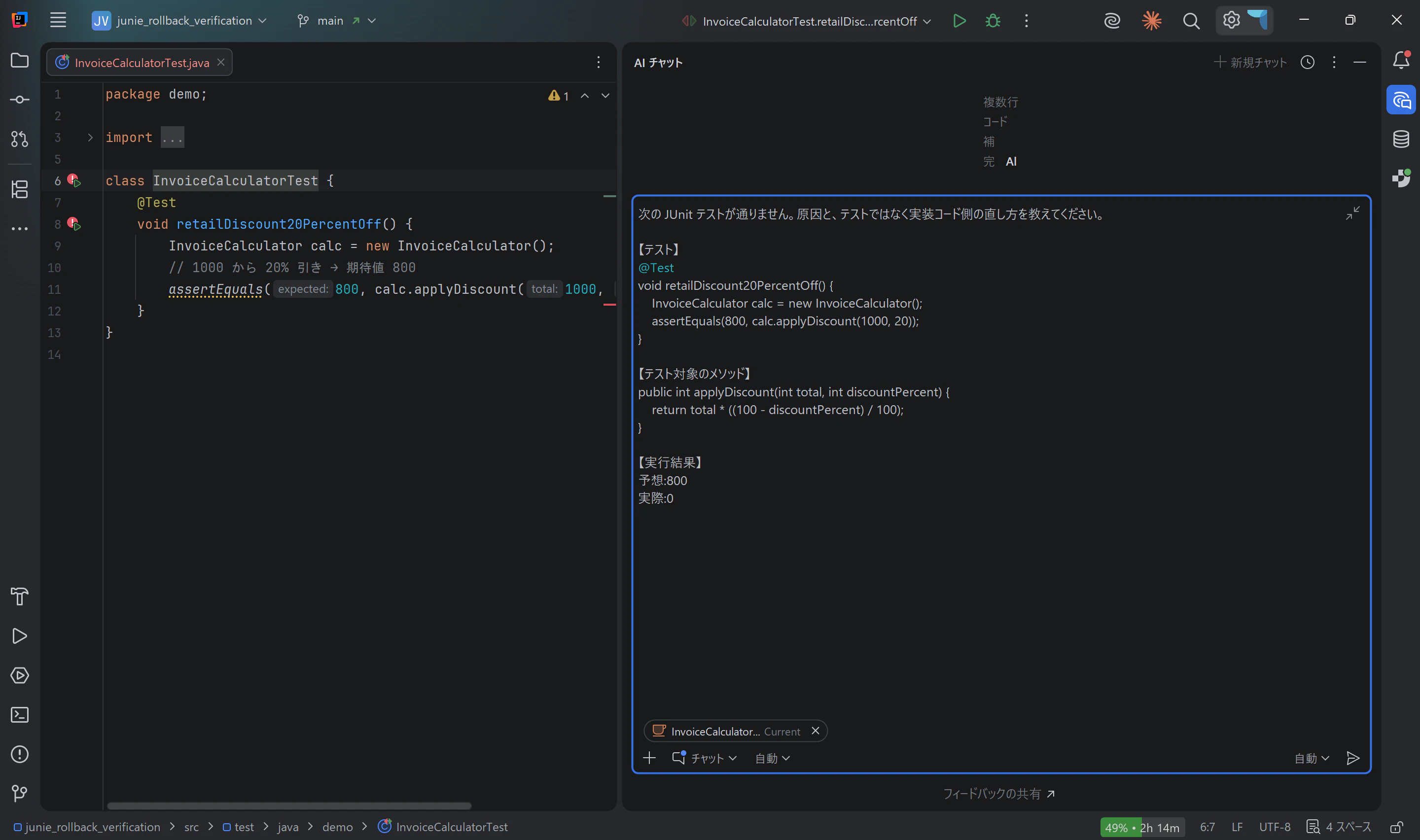Click error stripe mark on the right gutter
The width and height of the screenshot is (1420, 840).
coord(609,305)
